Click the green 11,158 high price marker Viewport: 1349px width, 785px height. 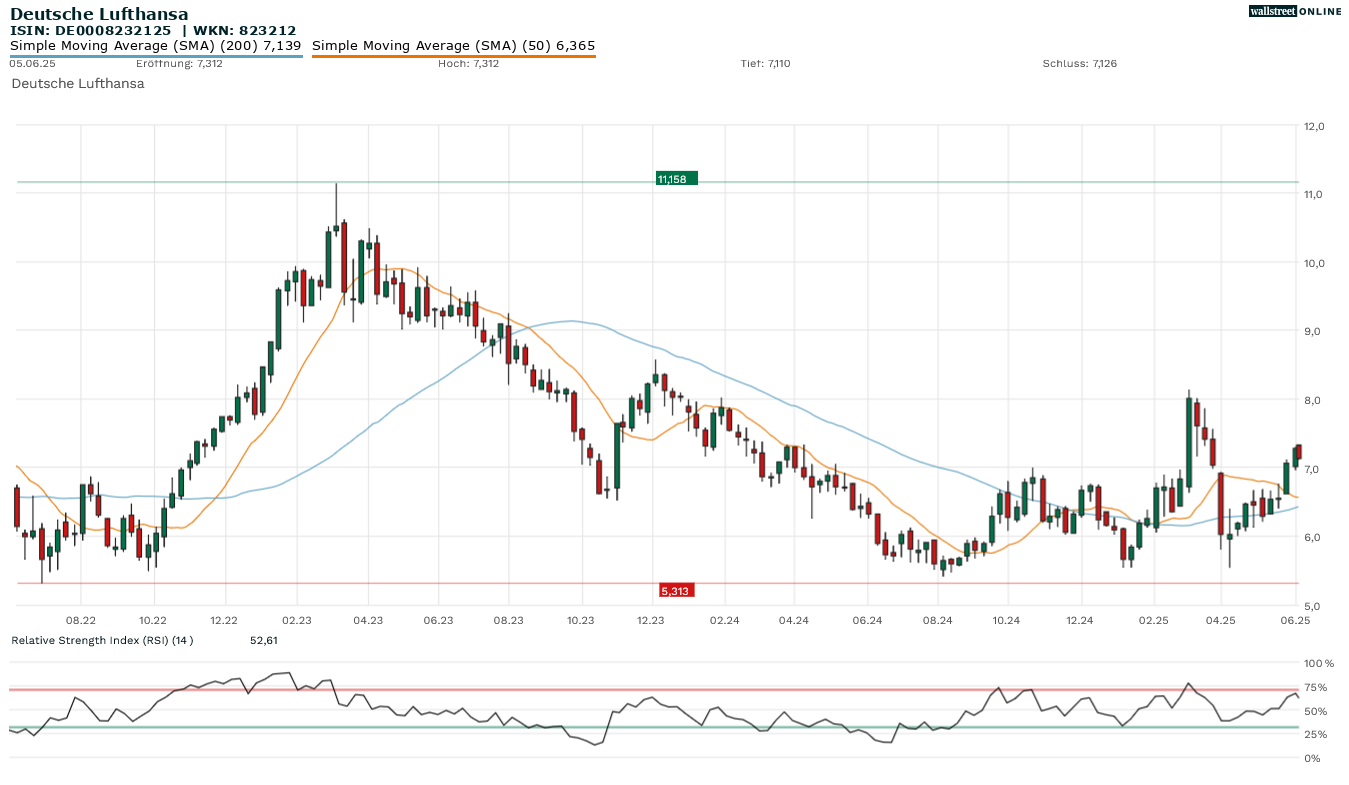click(676, 179)
